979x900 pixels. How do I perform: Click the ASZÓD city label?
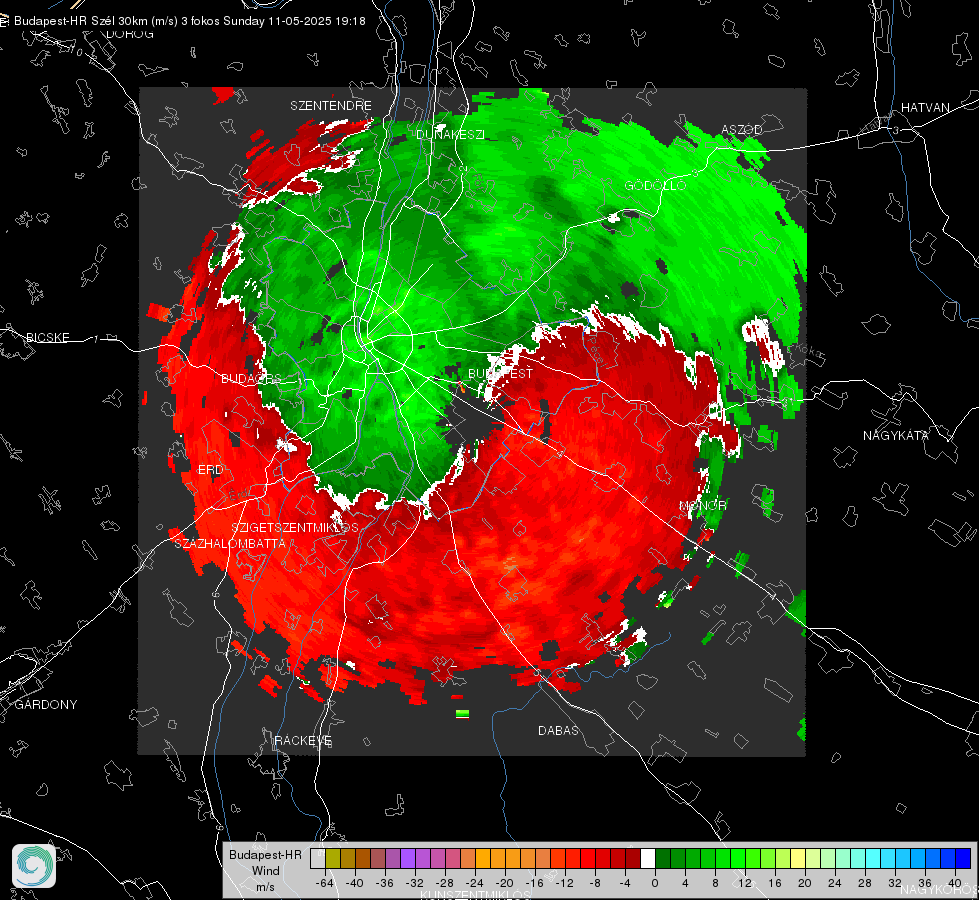[x=742, y=129]
